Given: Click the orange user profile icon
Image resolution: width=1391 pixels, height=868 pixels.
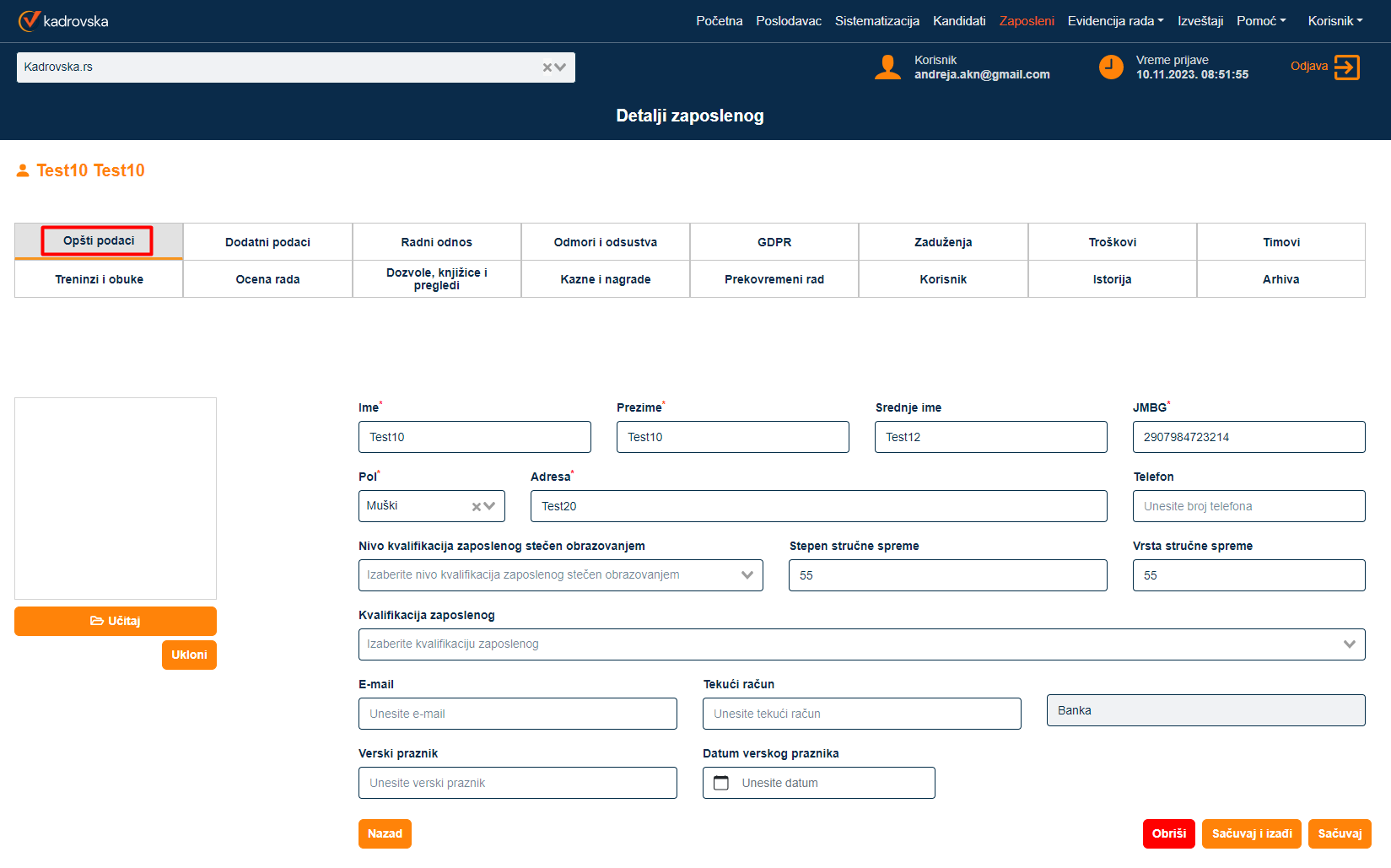Looking at the screenshot, I should point(887,67).
